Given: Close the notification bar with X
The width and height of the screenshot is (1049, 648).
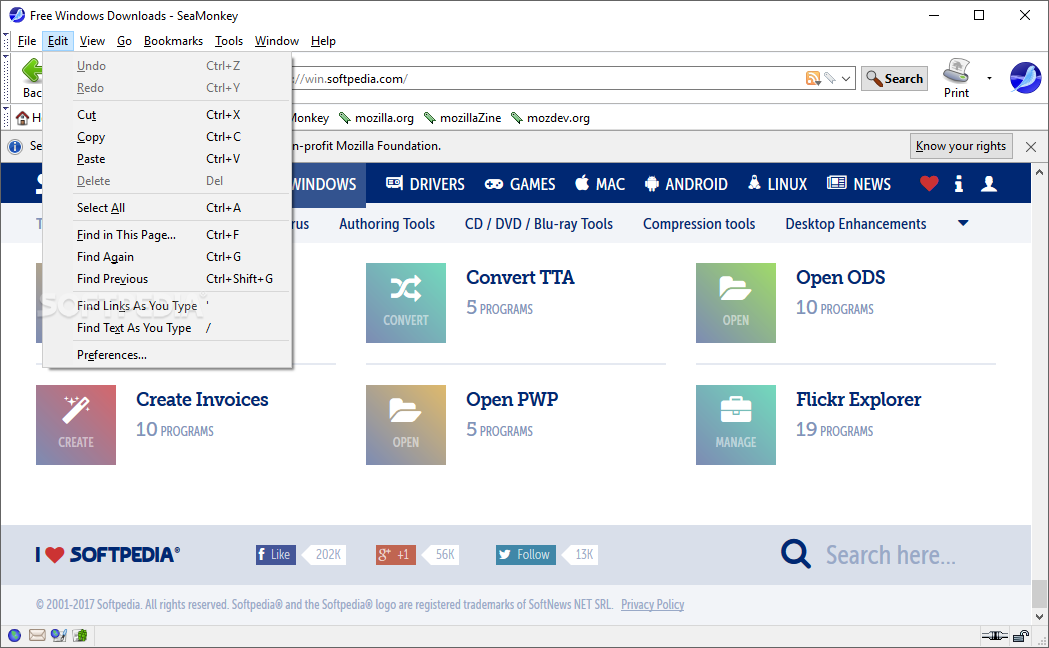Looking at the screenshot, I should (x=1031, y=146).
